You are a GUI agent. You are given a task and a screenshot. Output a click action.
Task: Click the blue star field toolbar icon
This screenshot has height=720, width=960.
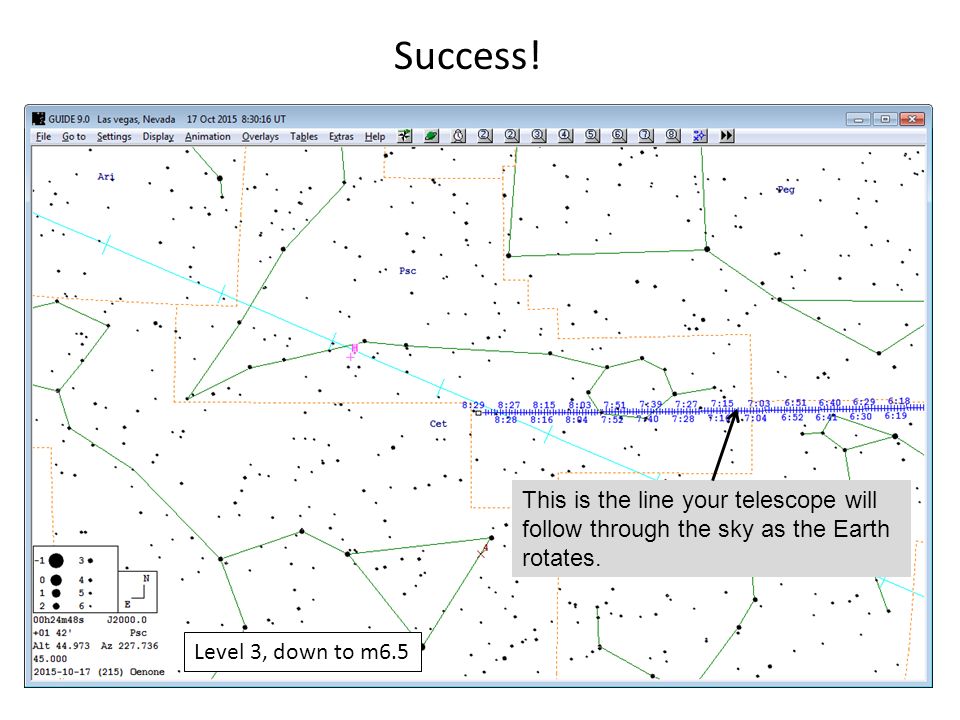[x=700, y=136]
